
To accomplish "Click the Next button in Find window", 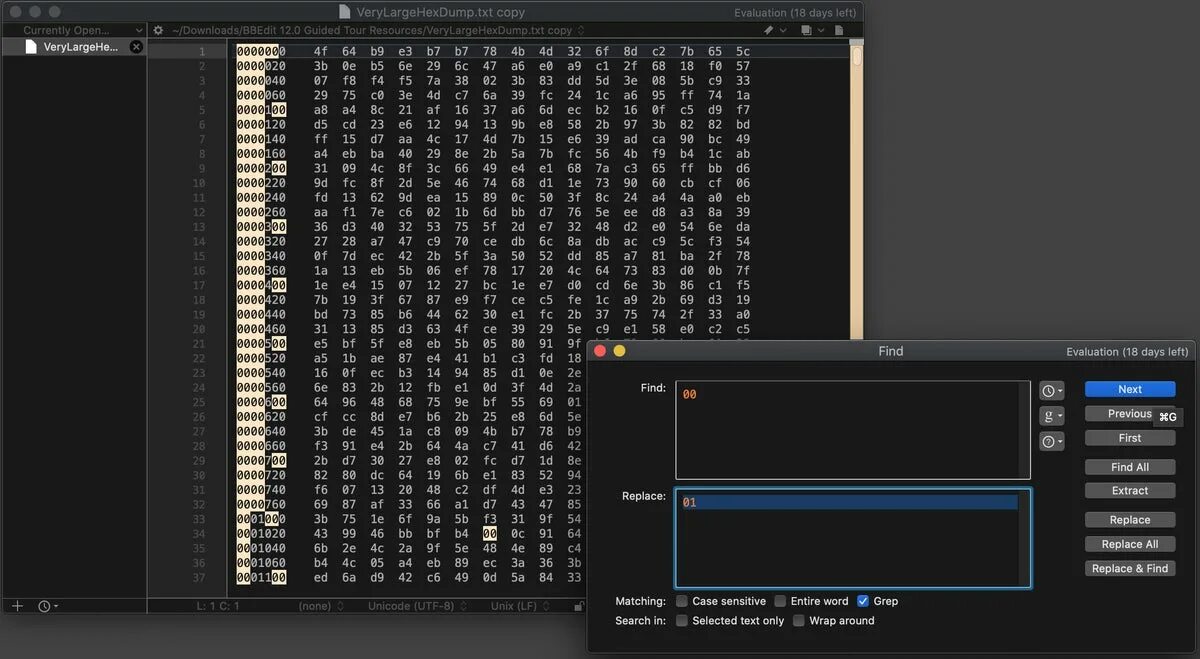I will pyautogui.click(x=1130, y=389).
